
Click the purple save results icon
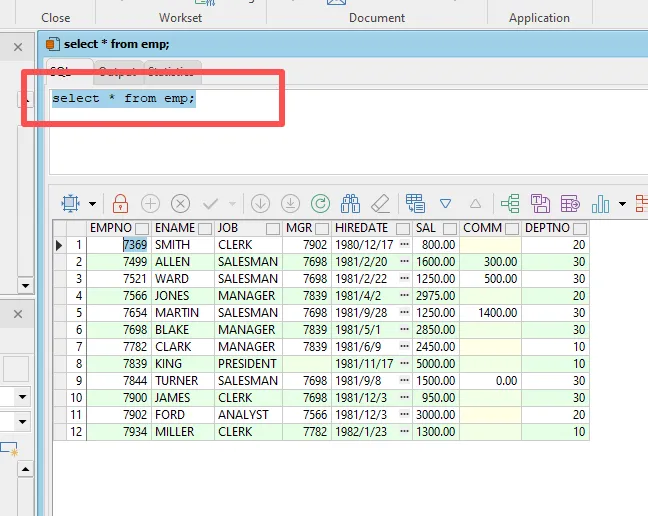pos(540,204)
